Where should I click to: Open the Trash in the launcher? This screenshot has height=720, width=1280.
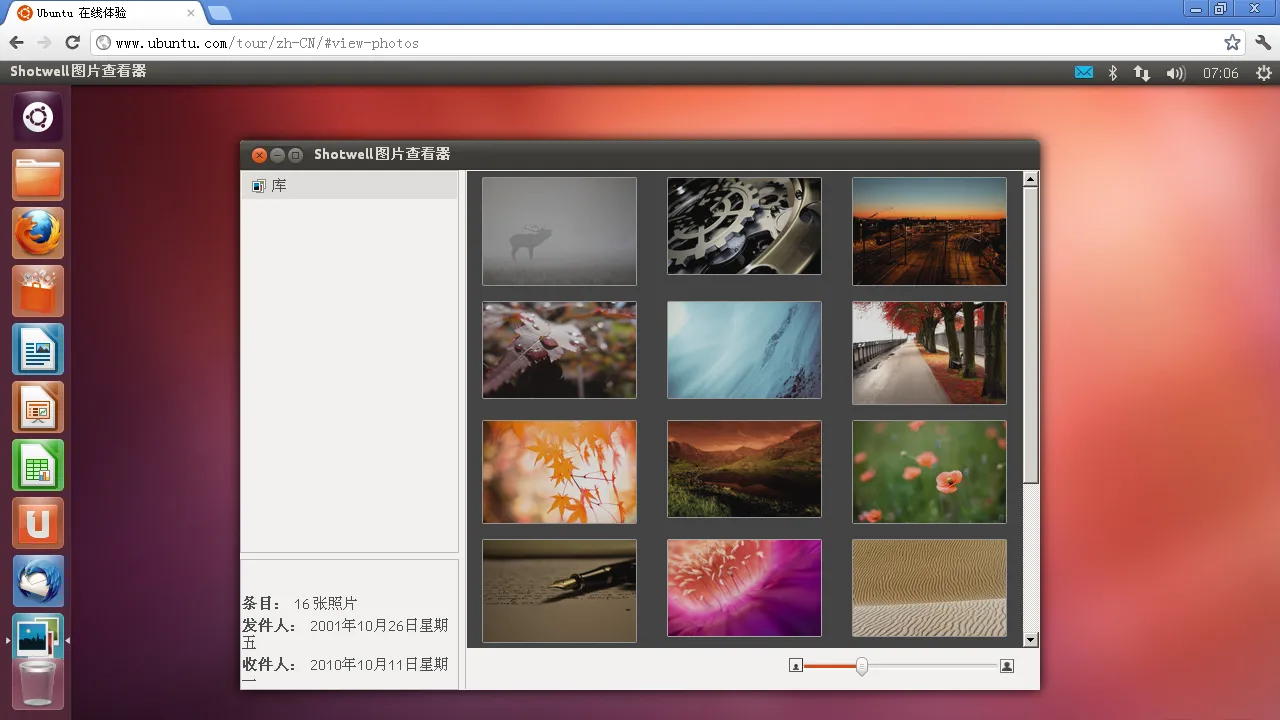pyautogui.click(x=38, y=686)
